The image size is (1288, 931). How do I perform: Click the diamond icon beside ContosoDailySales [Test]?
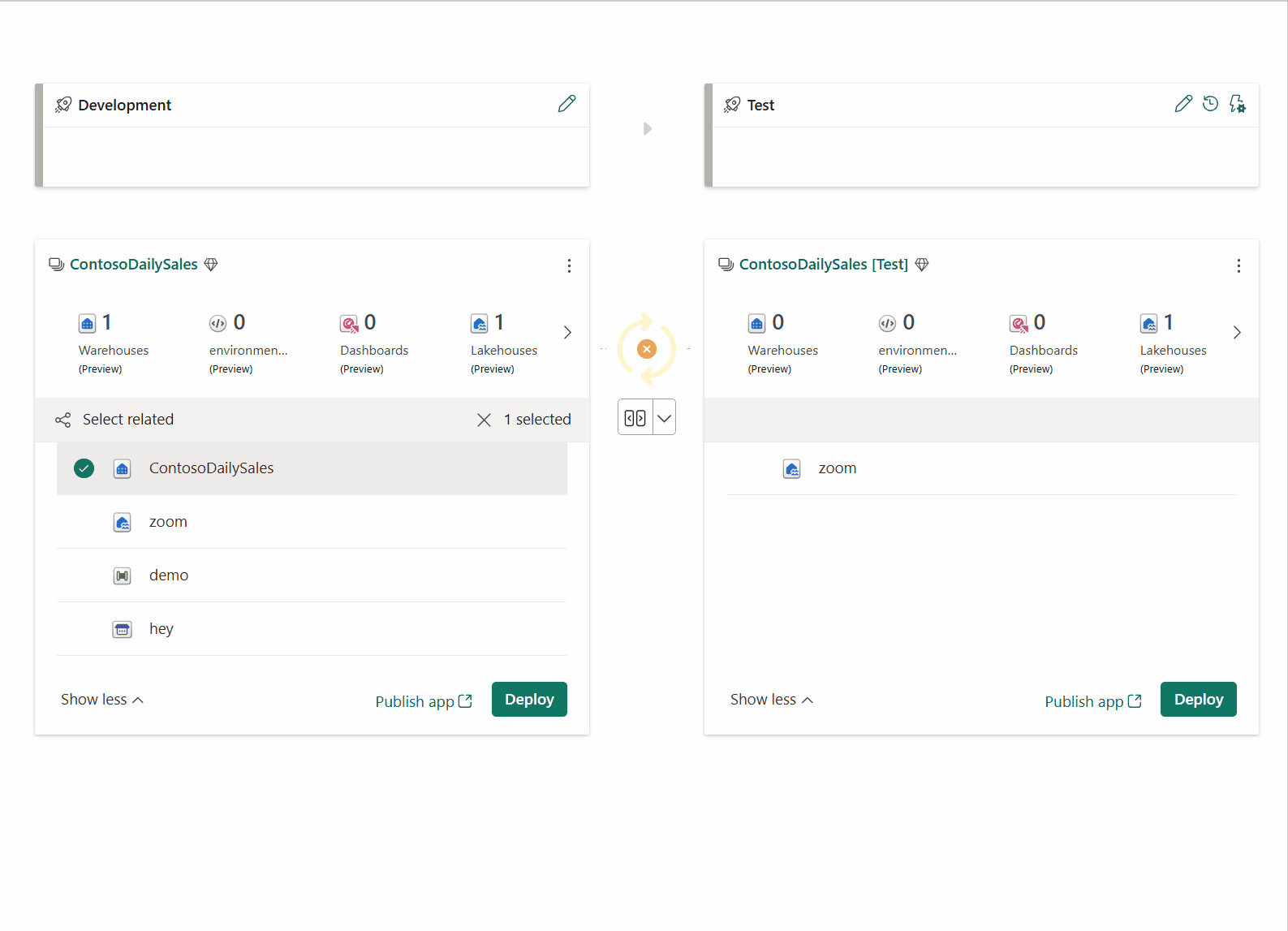click(x=922, y=265)
